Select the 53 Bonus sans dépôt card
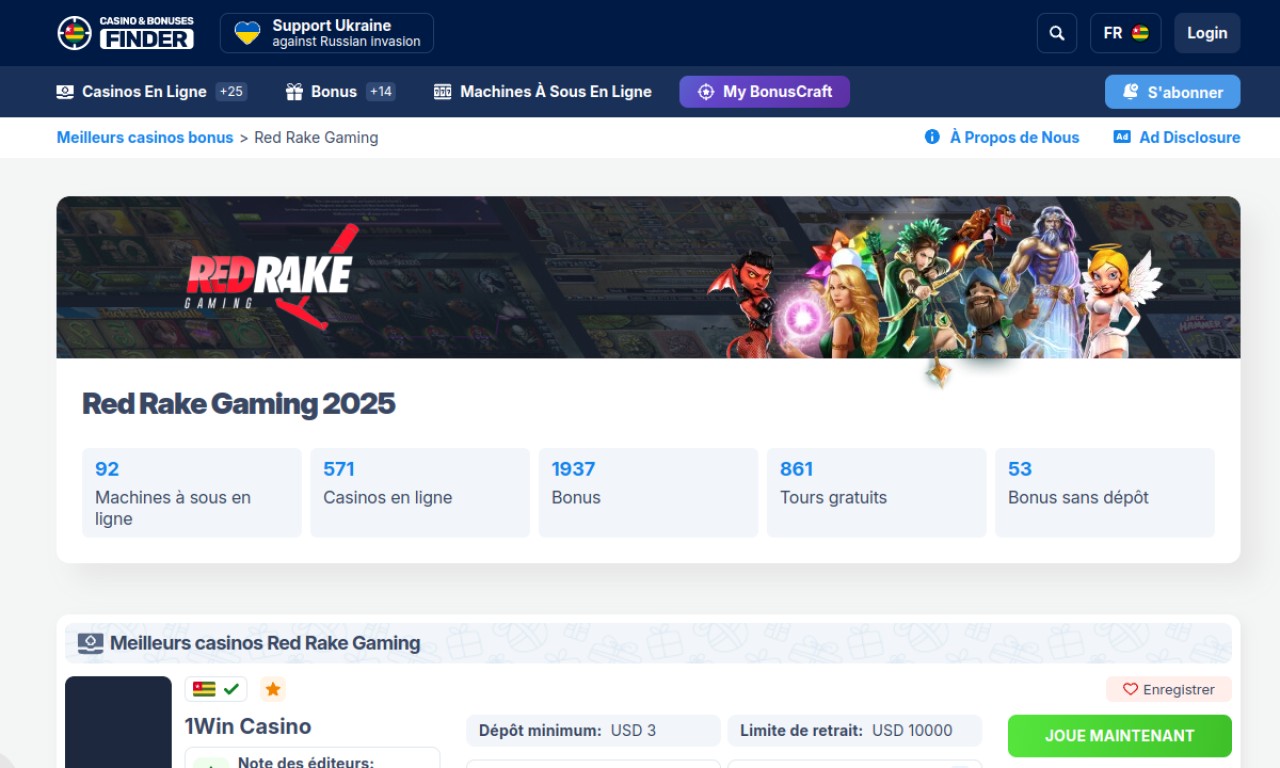1280x768 pixels. coord(1105,493)
